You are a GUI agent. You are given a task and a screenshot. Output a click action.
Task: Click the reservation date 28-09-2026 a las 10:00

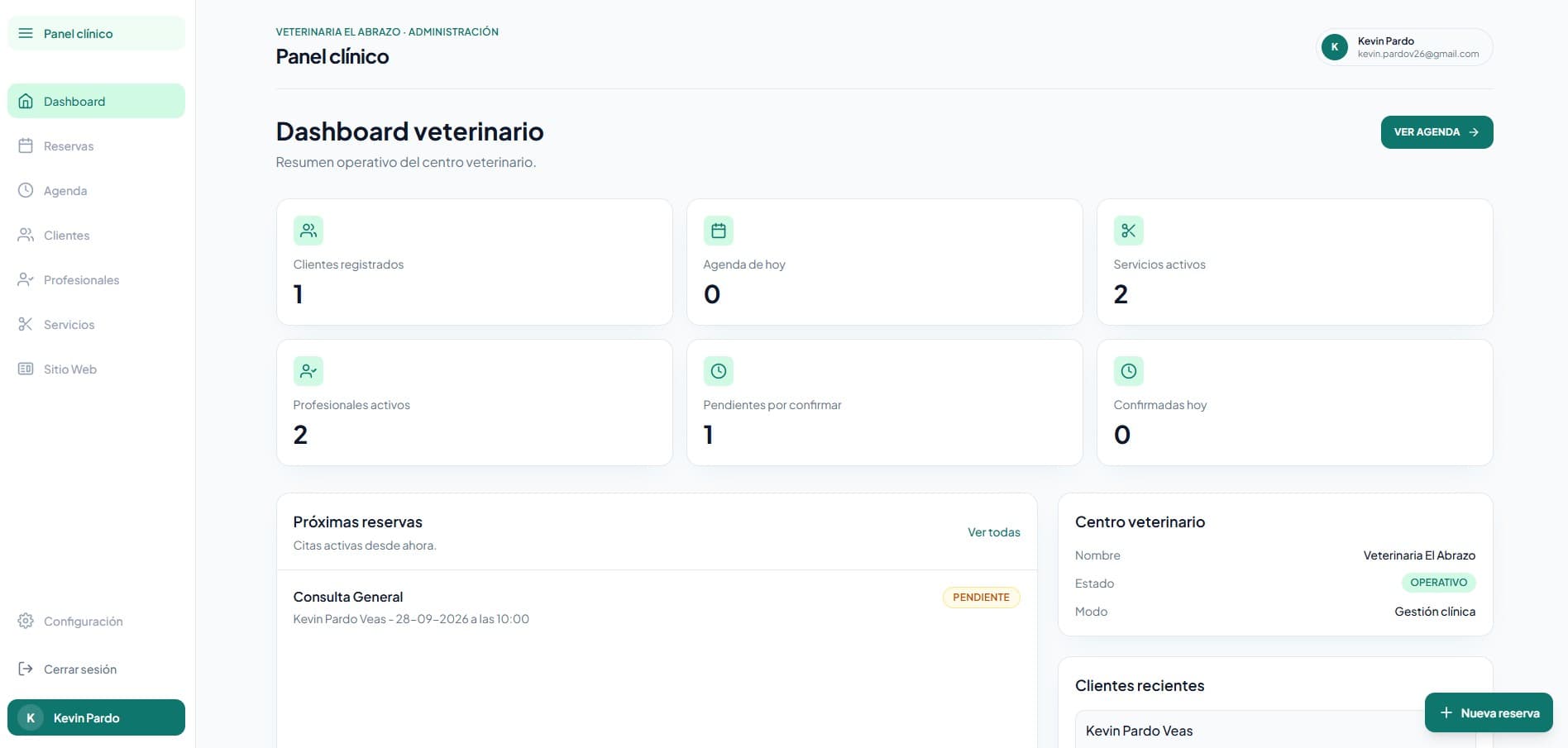(462, 619)
